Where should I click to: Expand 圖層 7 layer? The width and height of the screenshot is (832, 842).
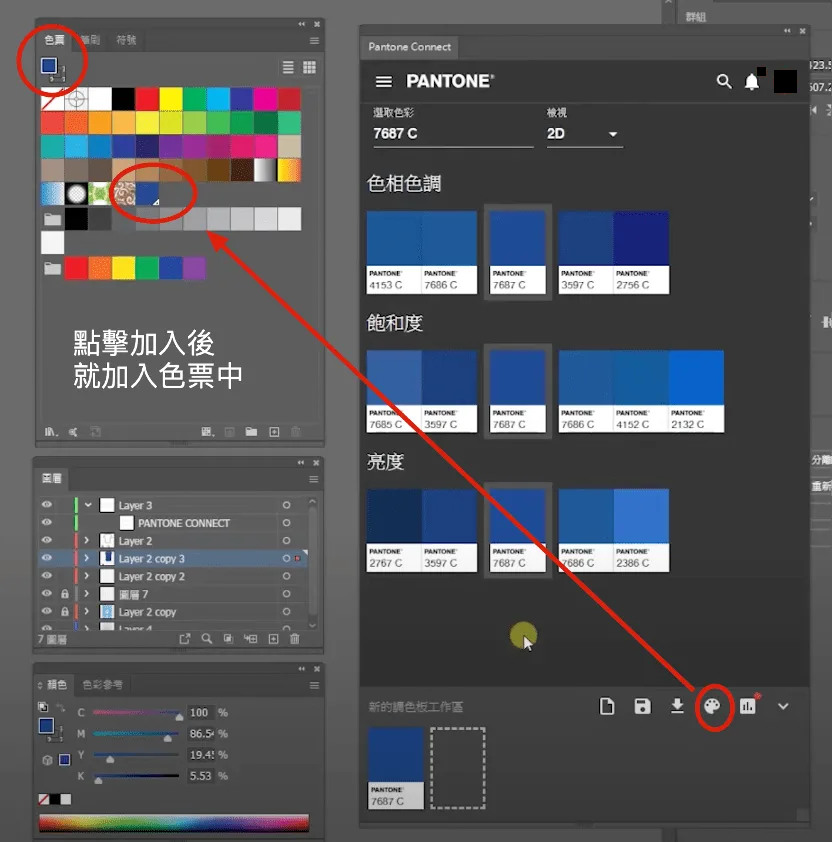[x=86, y=593]
